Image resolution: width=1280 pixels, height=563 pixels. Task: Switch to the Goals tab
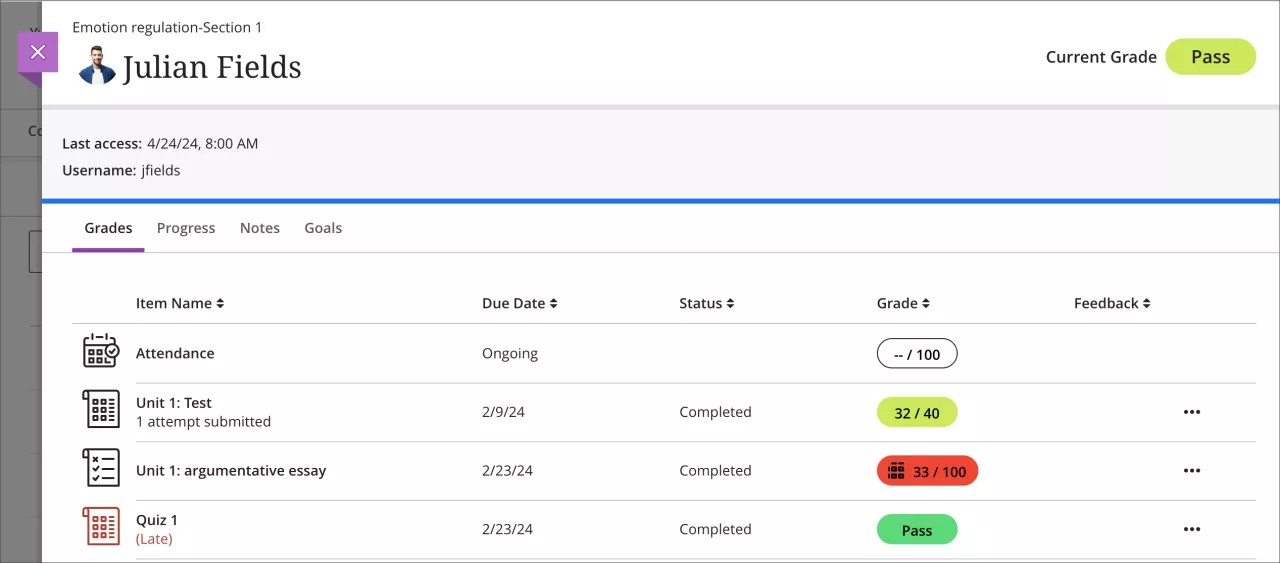[323, 228]
